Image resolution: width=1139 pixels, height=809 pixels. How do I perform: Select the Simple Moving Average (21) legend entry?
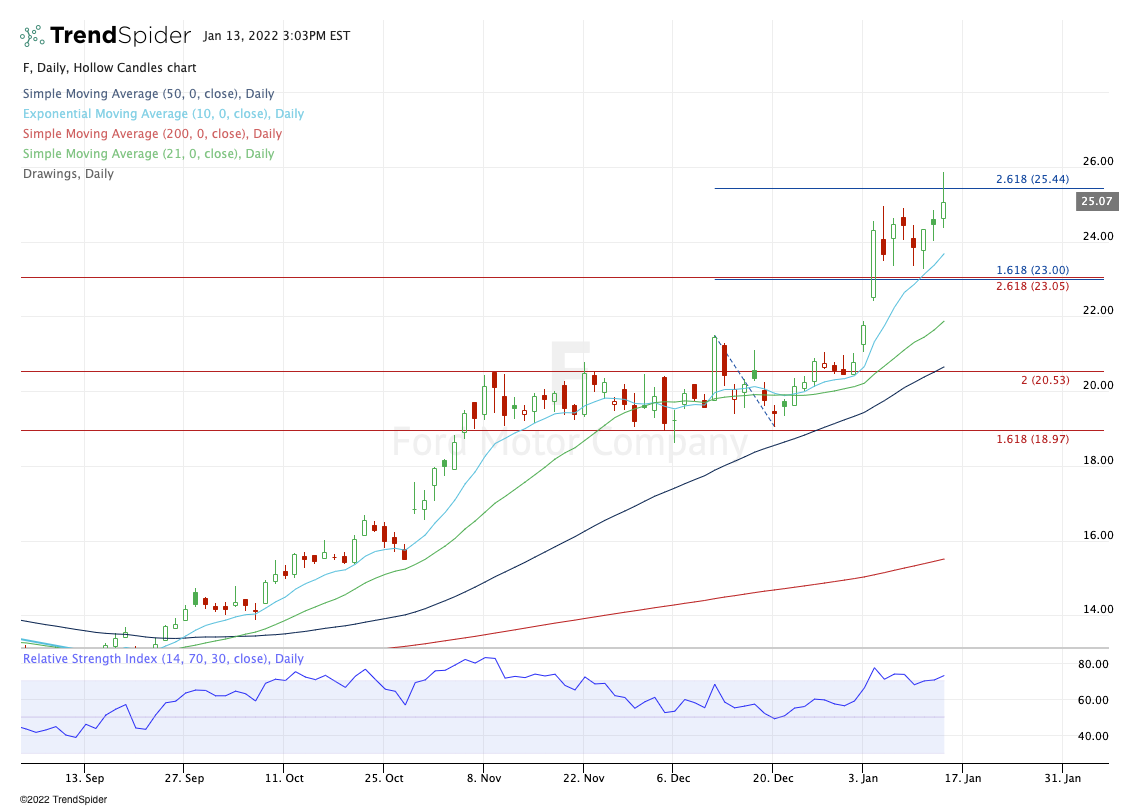tap(148, 154)
